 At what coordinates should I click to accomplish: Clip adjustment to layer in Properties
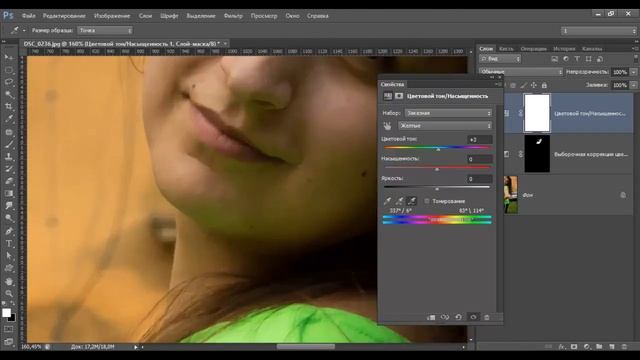point(431,317)
